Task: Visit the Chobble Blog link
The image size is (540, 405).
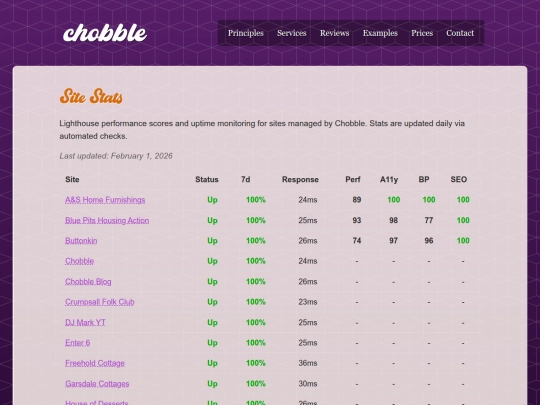Action: pyautogui.click(x=88, y=281)
